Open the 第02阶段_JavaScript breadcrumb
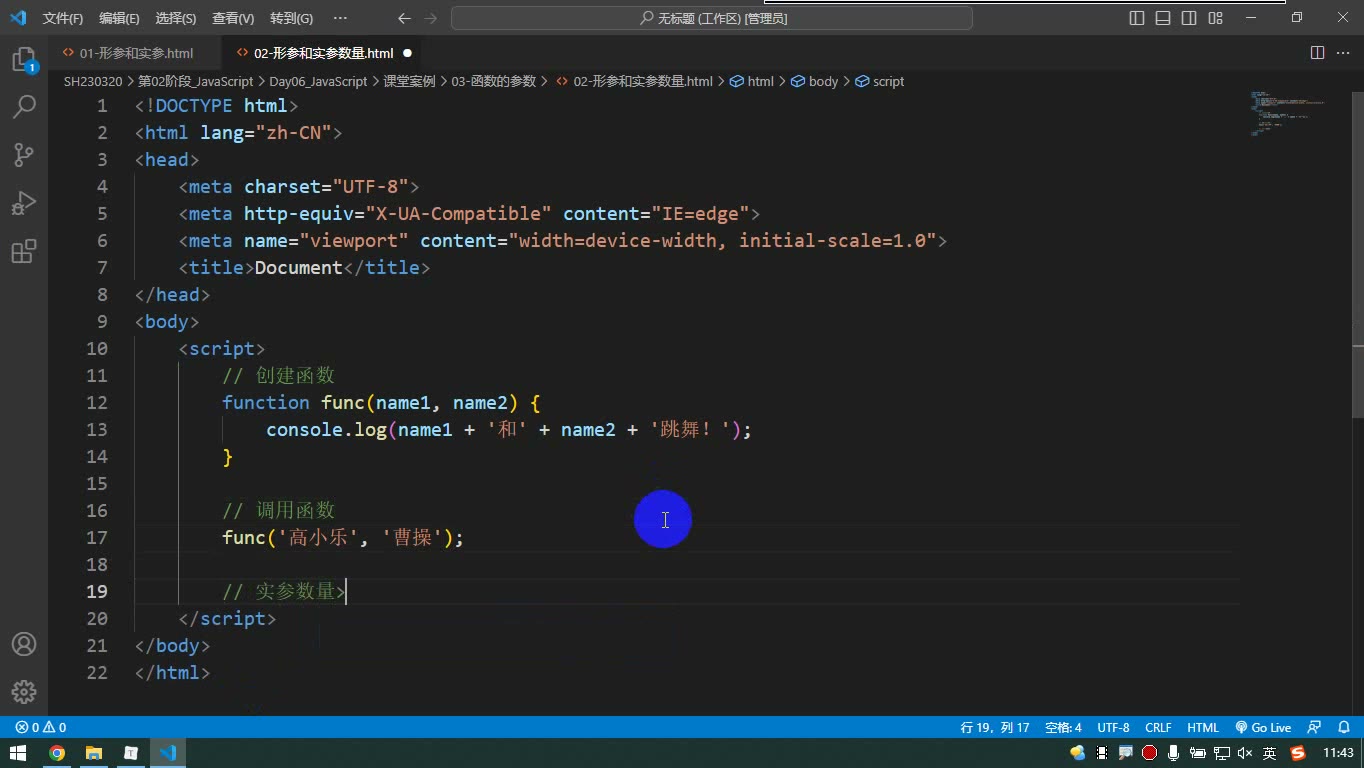This screenshot has width=1364, height=768. (x=195, y=81)
